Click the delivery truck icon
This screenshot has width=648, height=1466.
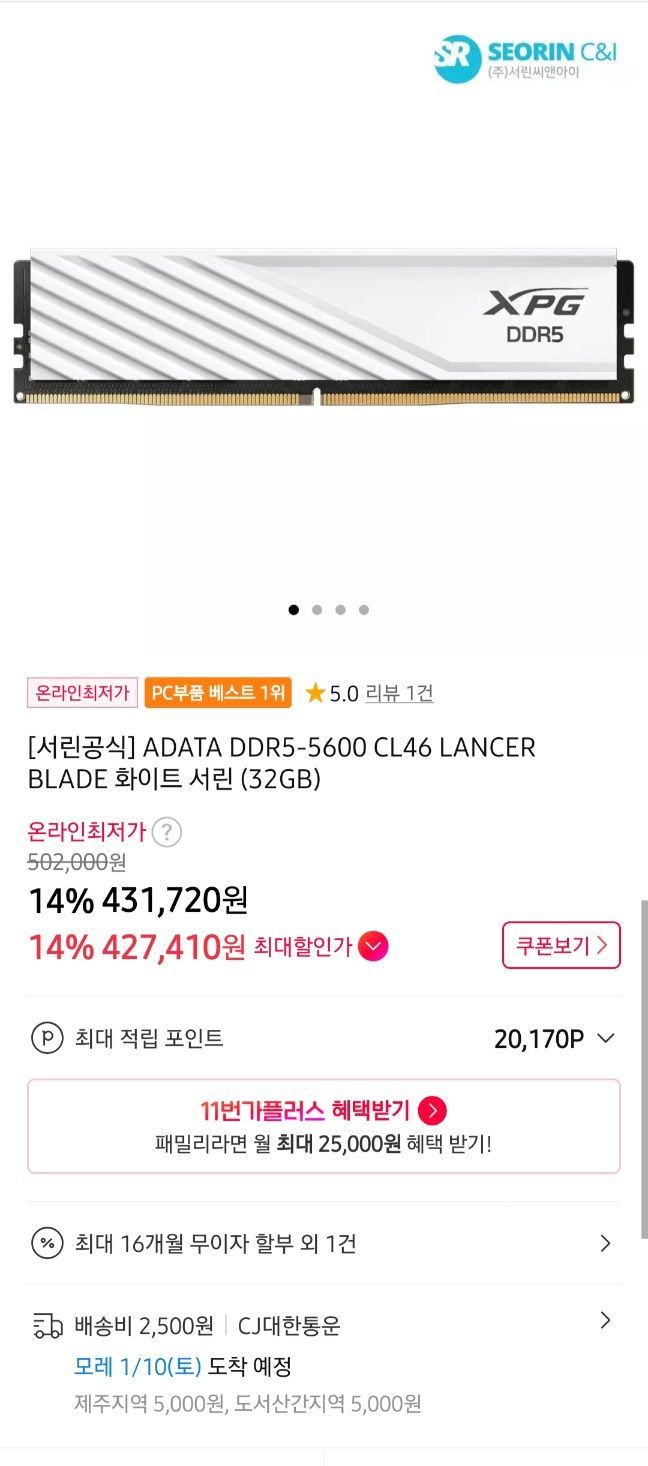tap(47, 1327)
